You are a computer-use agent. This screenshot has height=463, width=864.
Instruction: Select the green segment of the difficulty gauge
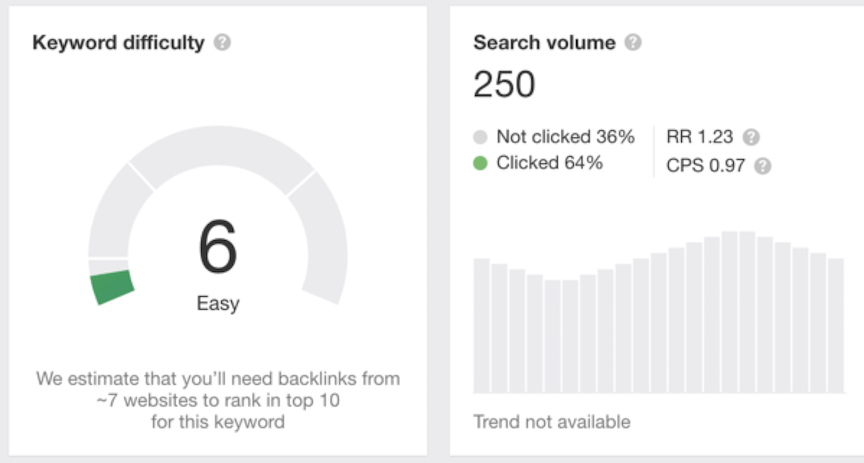click(112, 286)
